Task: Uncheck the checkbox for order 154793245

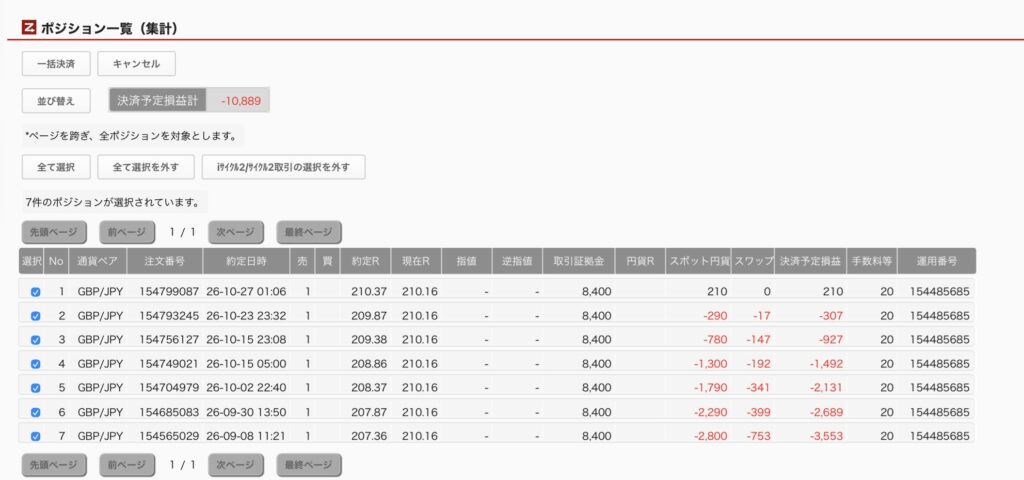Action: (35, 316)
